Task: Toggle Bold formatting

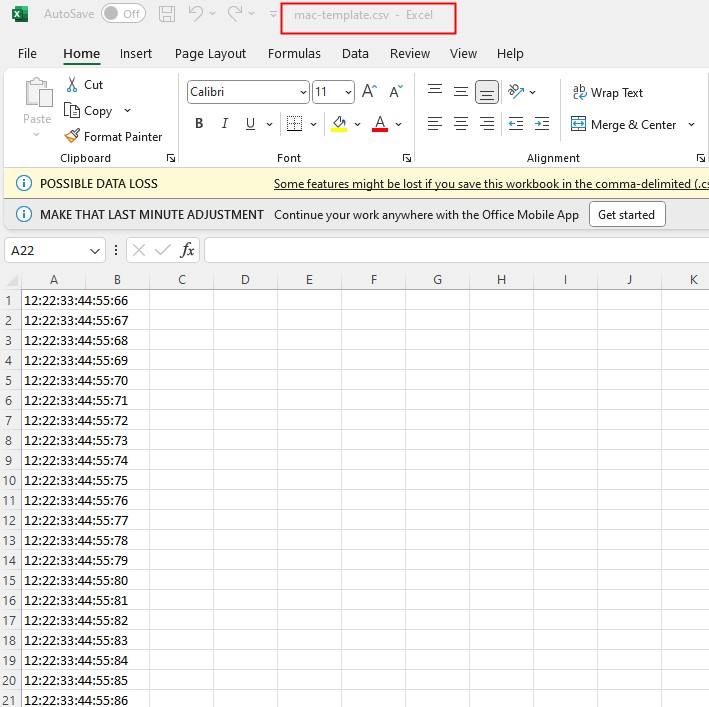Action: click(x=199, y=123)
